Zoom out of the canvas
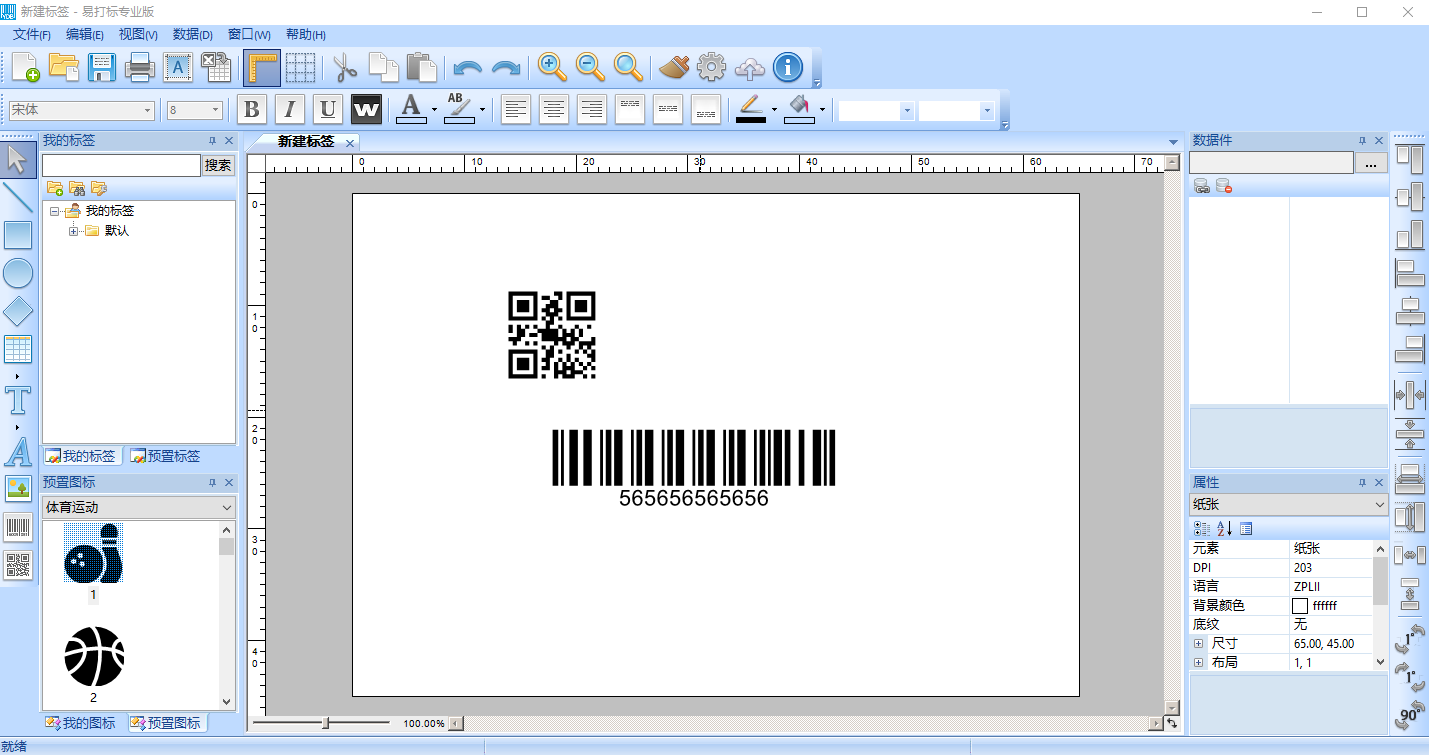The height and width of the screenshot is (755, 1429). pos(590,67)
